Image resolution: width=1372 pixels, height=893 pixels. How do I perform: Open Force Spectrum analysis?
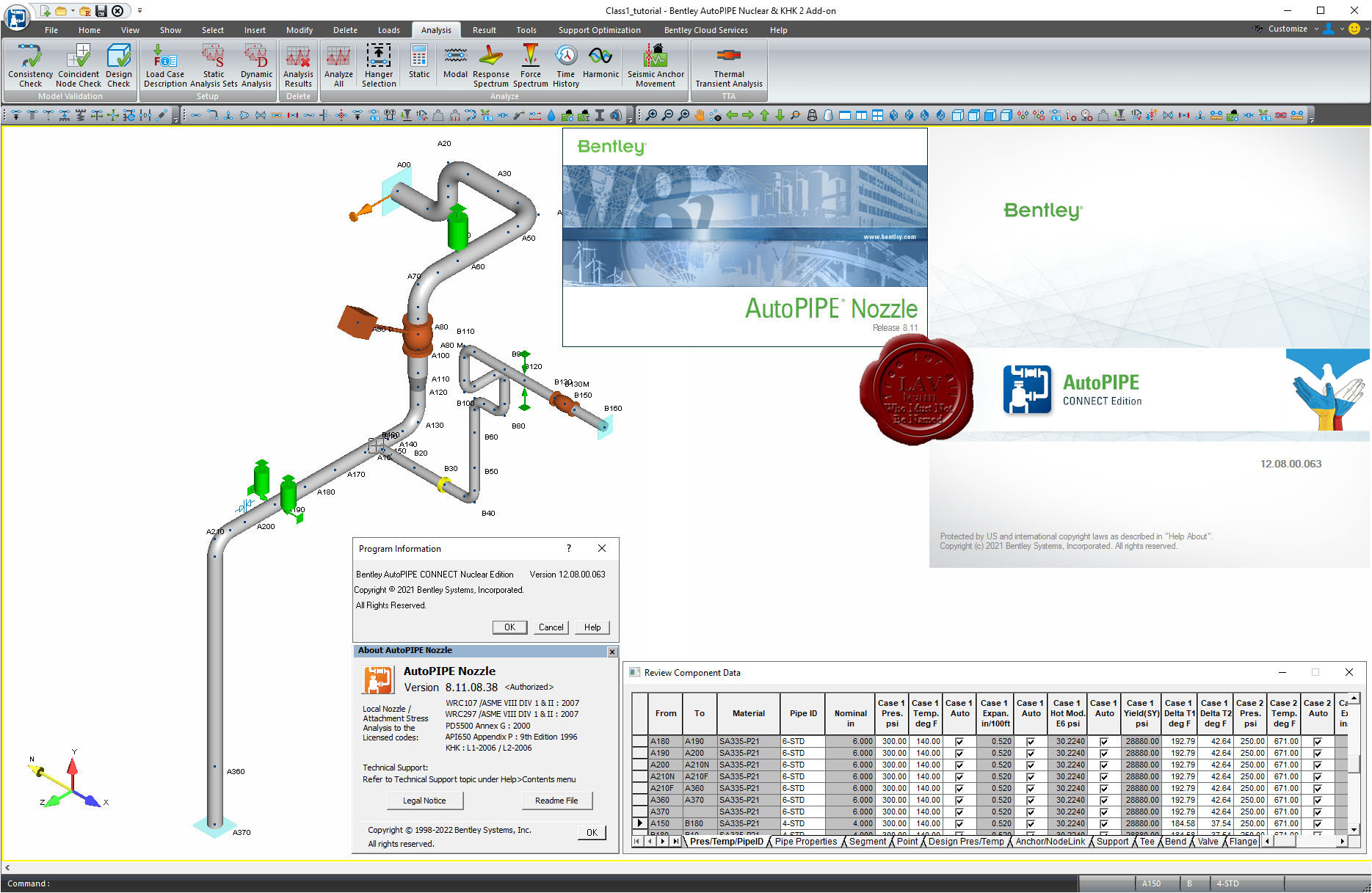click(531, 65)
